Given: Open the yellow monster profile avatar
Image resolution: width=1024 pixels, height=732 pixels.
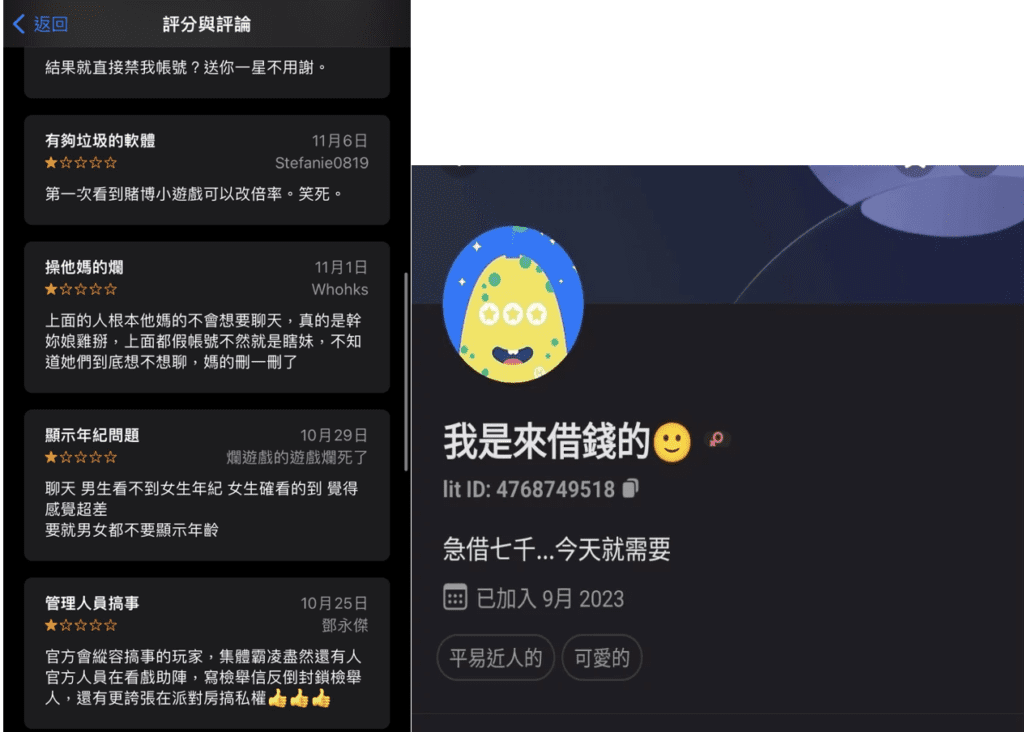Looking at the screenshot, I should click(513, 304).
